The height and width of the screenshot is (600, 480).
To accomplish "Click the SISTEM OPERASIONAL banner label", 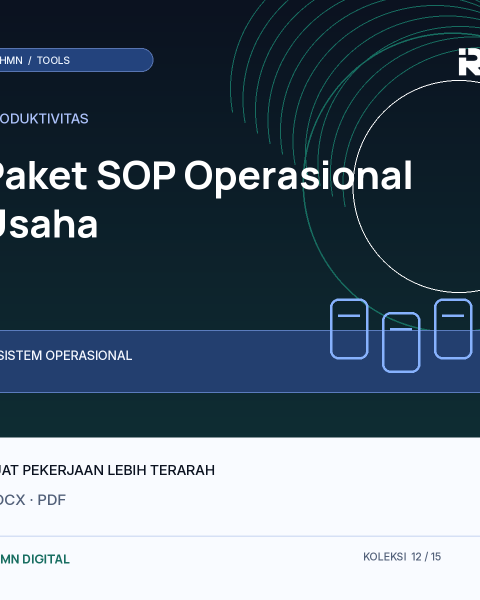I will coord(66,355).
